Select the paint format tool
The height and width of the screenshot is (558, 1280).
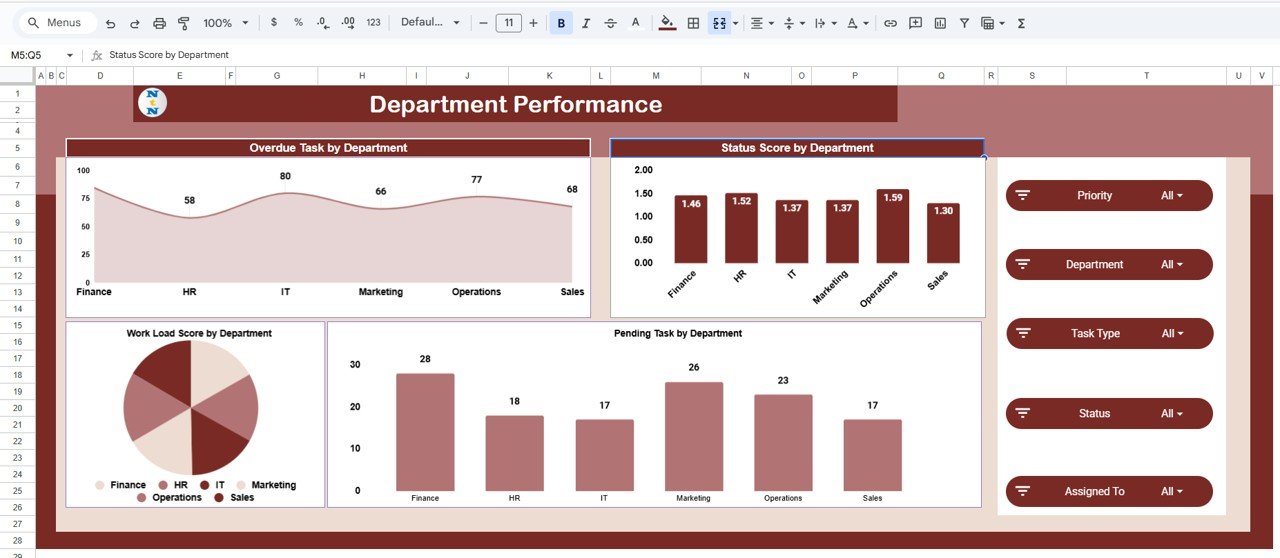(x=183, y=23)
